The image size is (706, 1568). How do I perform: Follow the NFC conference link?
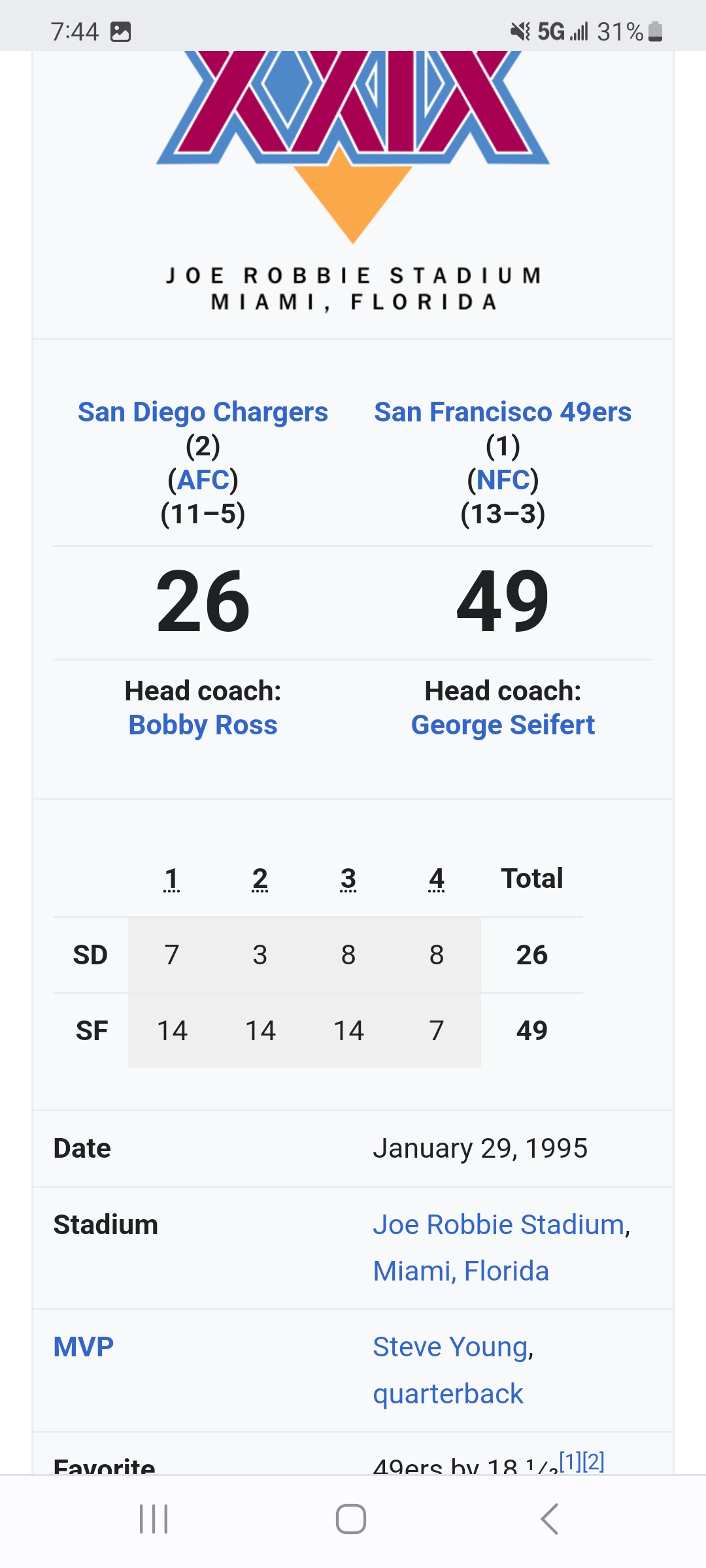coord(503,480)
